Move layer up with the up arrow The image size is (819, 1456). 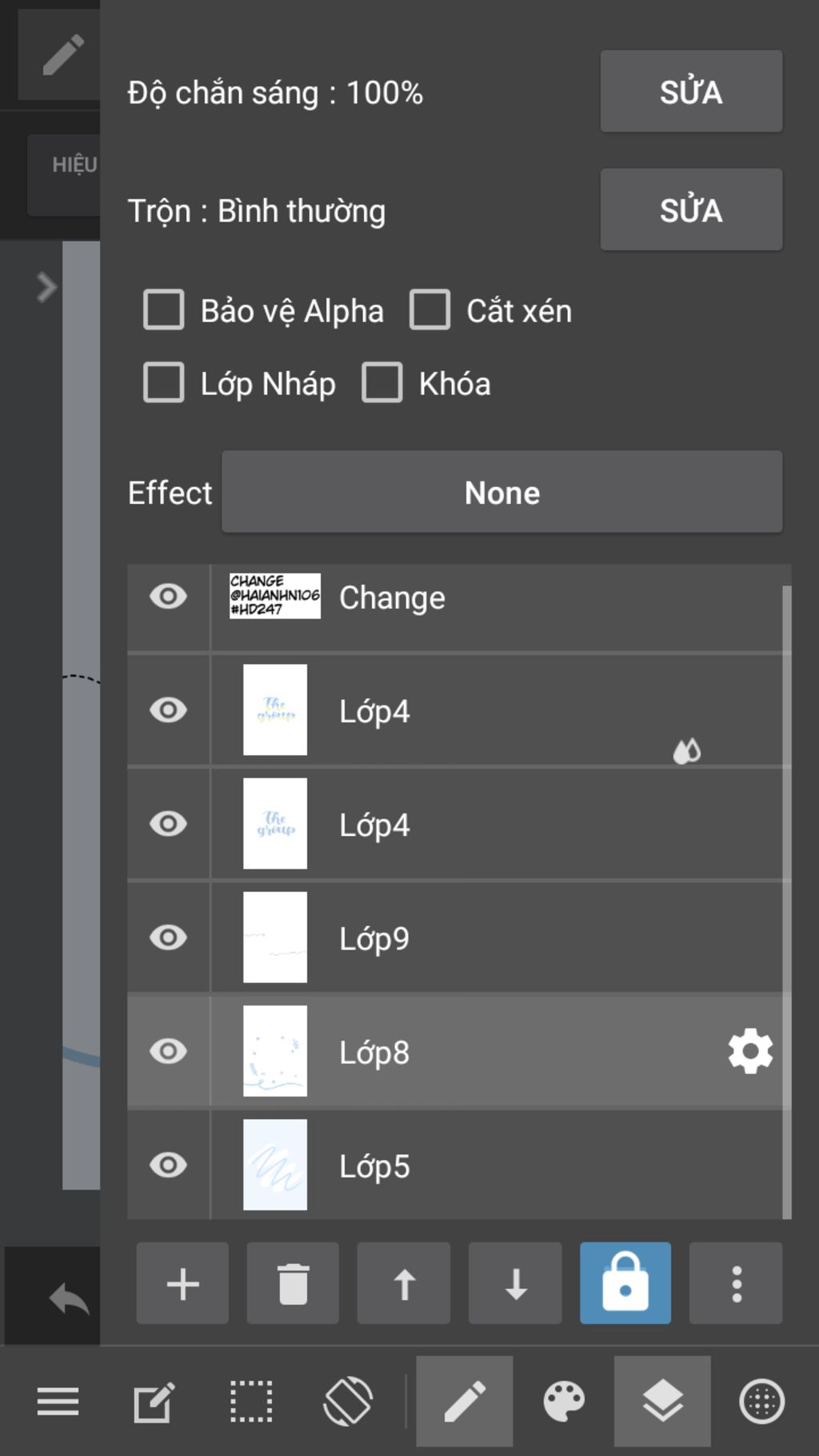pyautogui.click(x=404, y=1283)
